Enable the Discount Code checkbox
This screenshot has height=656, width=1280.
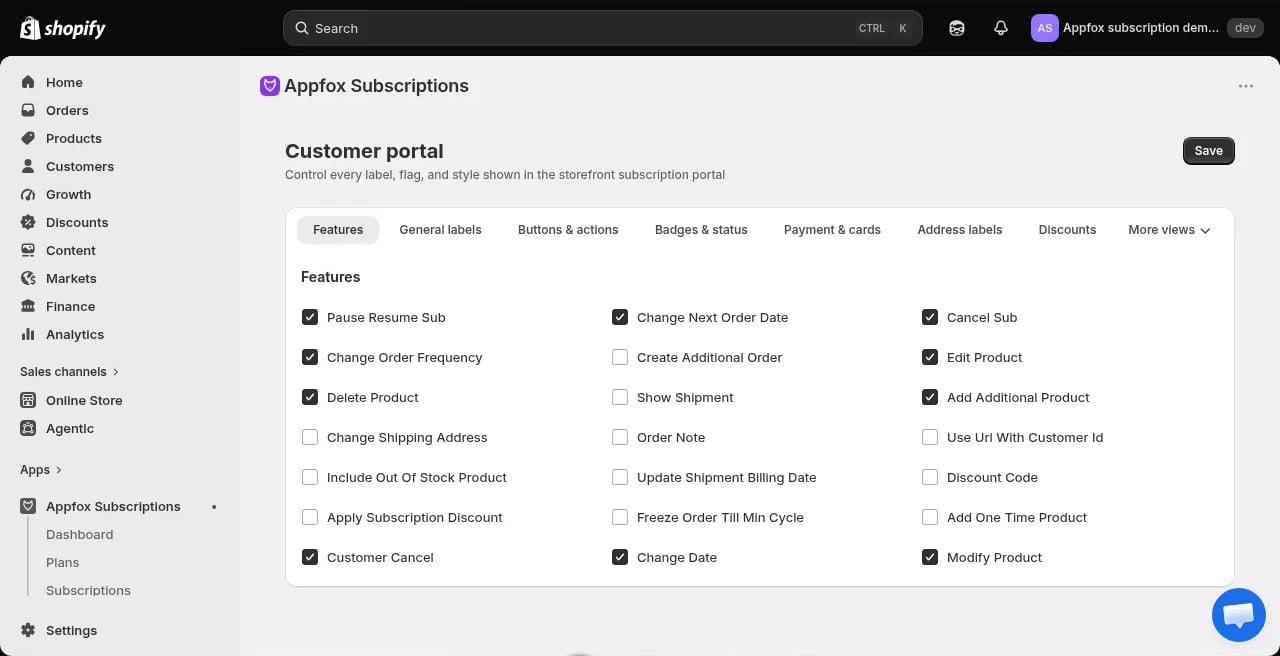(930, 477)
